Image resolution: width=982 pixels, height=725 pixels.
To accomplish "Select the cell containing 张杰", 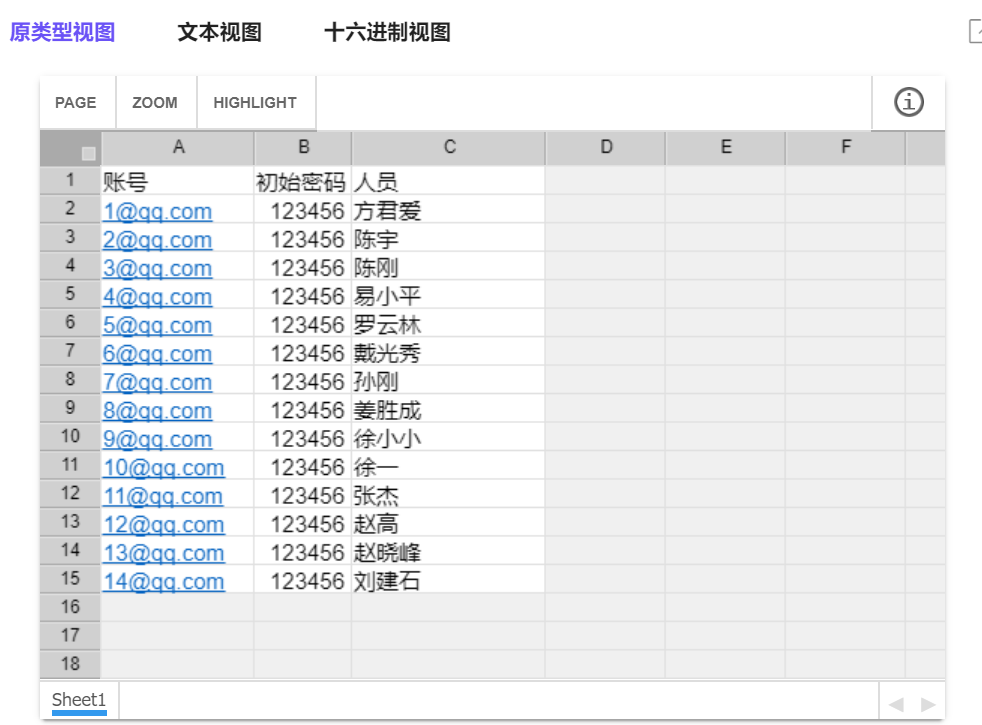I will 448,495.
